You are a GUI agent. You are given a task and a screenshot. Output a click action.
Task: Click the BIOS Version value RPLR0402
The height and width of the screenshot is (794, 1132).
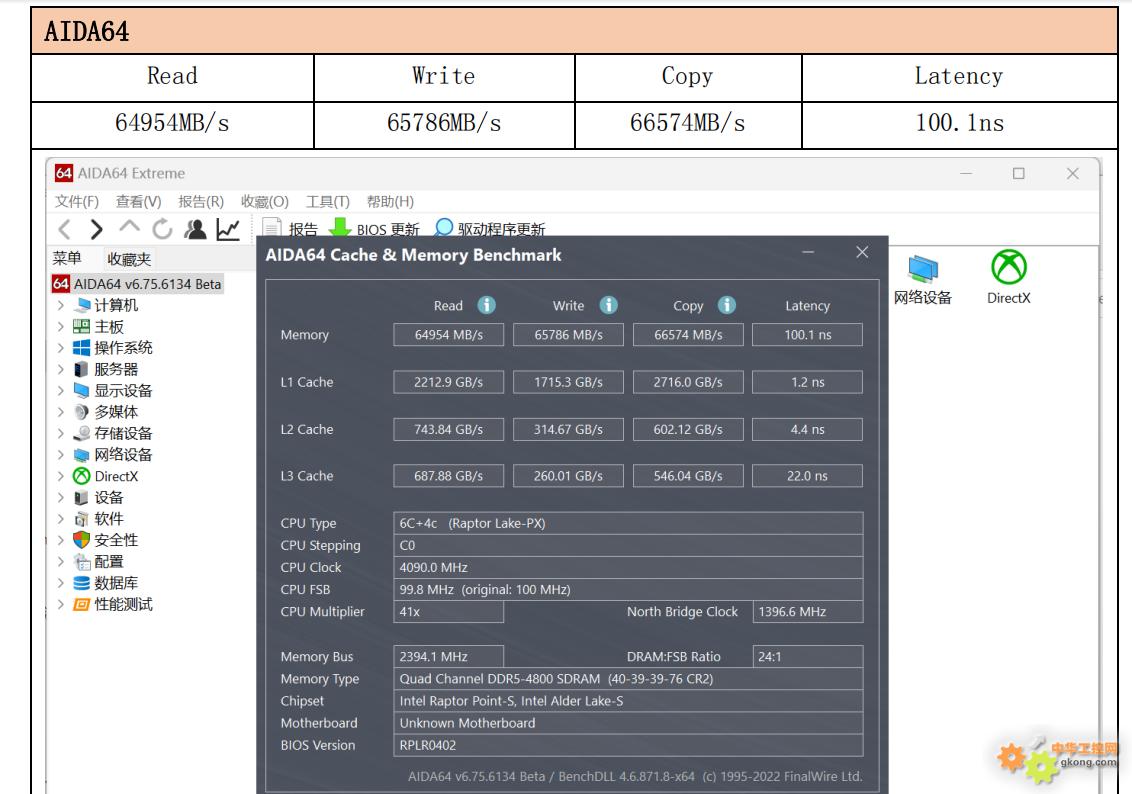[x=628, y=745]
